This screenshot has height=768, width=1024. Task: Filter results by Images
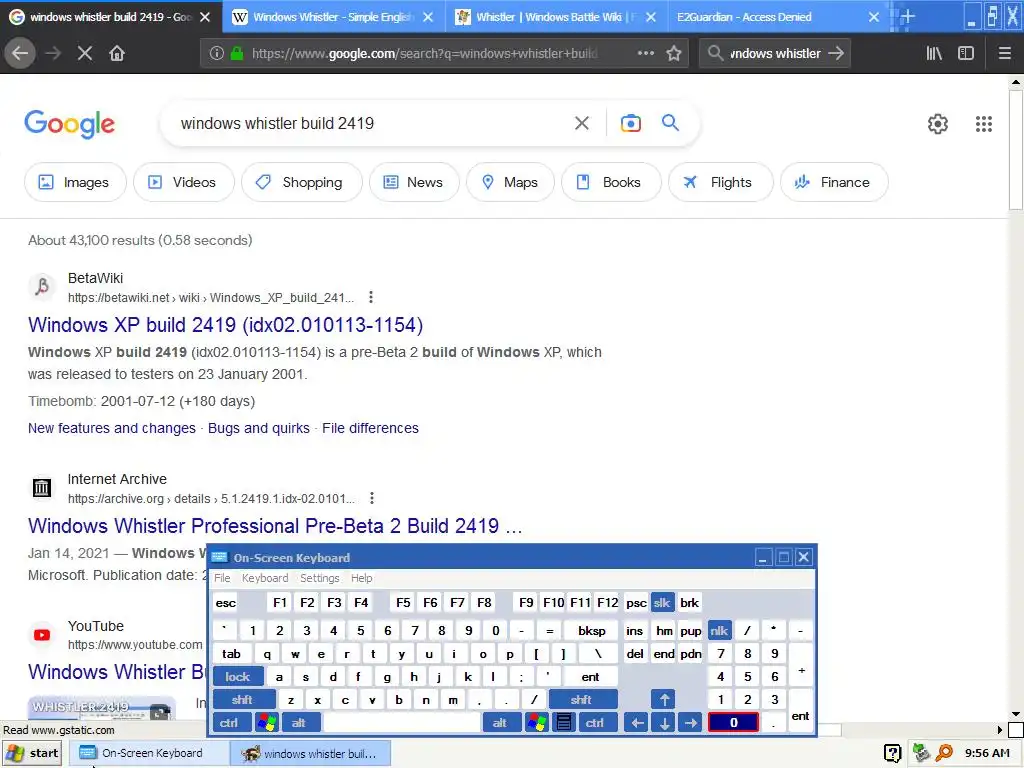pos(74,182)
